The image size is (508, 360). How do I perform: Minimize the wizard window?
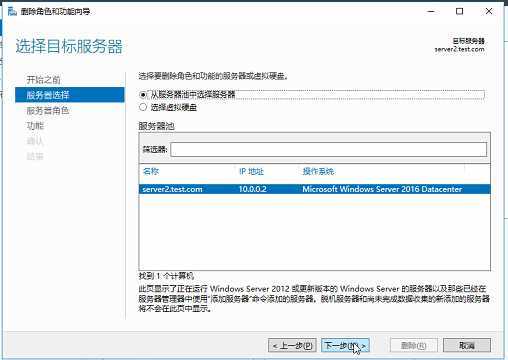click(x=431, y=11)
